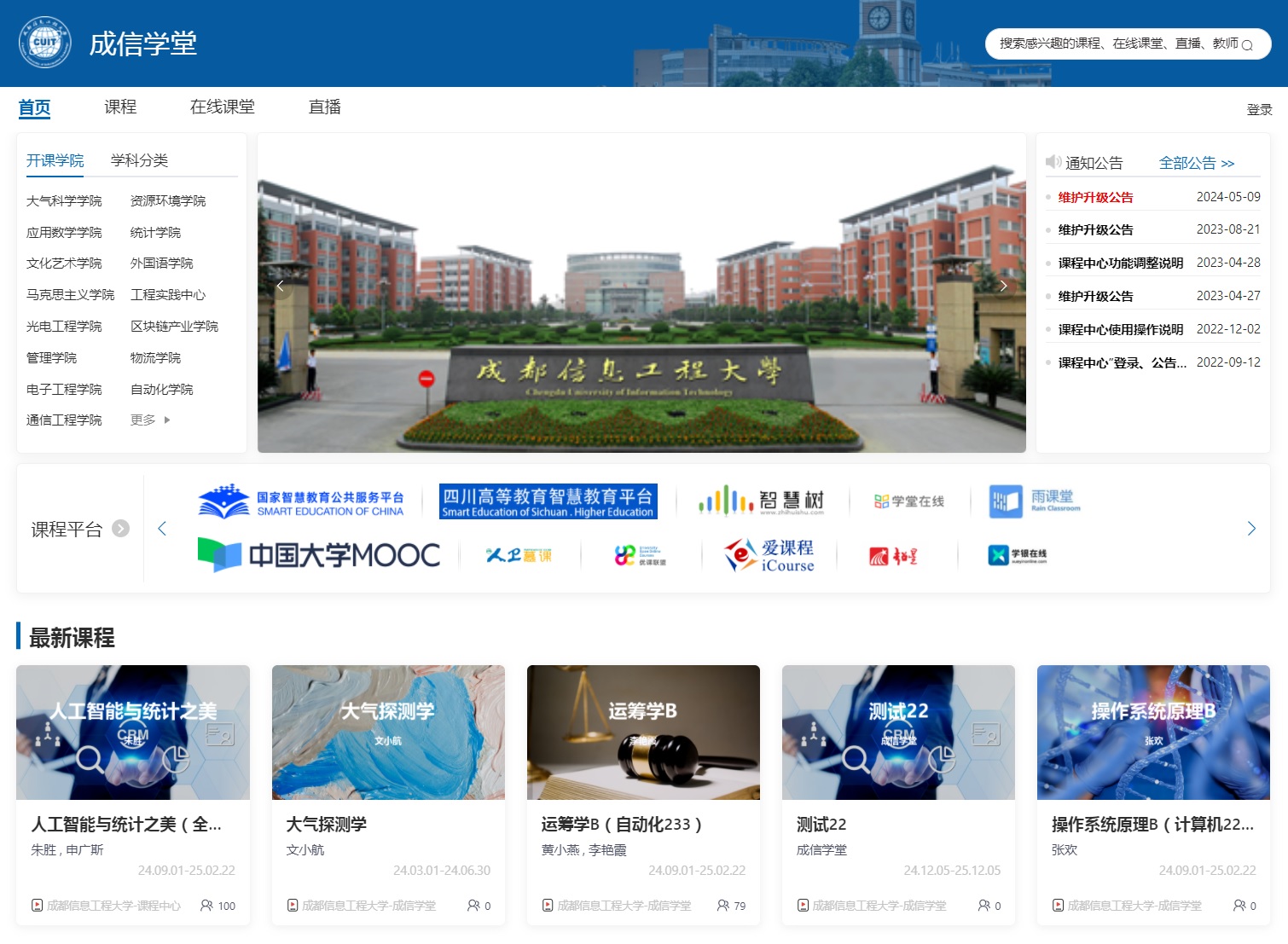Open the 国家智慧教育公共服务平台 logo

click(301, 501)
